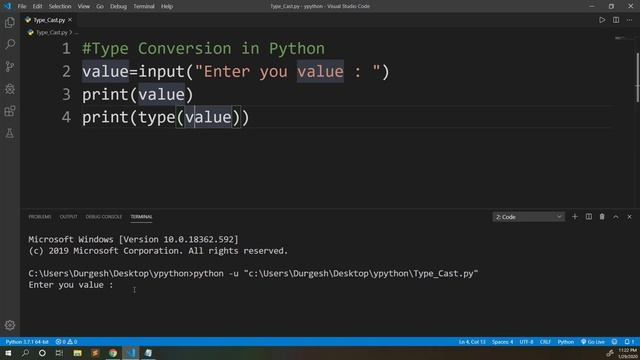Open the Debug view bug icon
This screenshot has height=360, width=640.
tap(10, 89)
